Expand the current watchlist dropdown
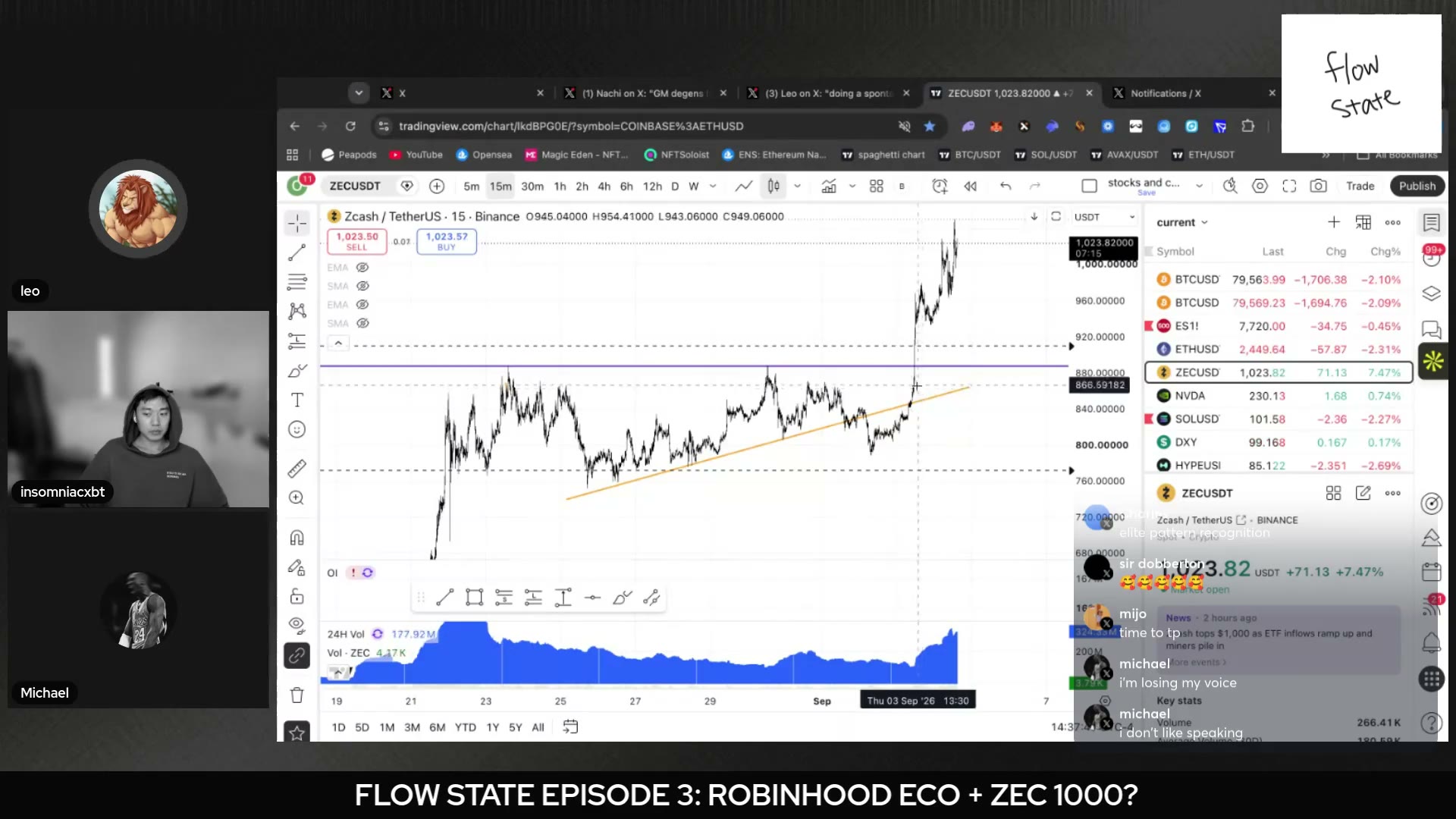The width and height of the screenshot is (1456, 819). [1182, 222]
